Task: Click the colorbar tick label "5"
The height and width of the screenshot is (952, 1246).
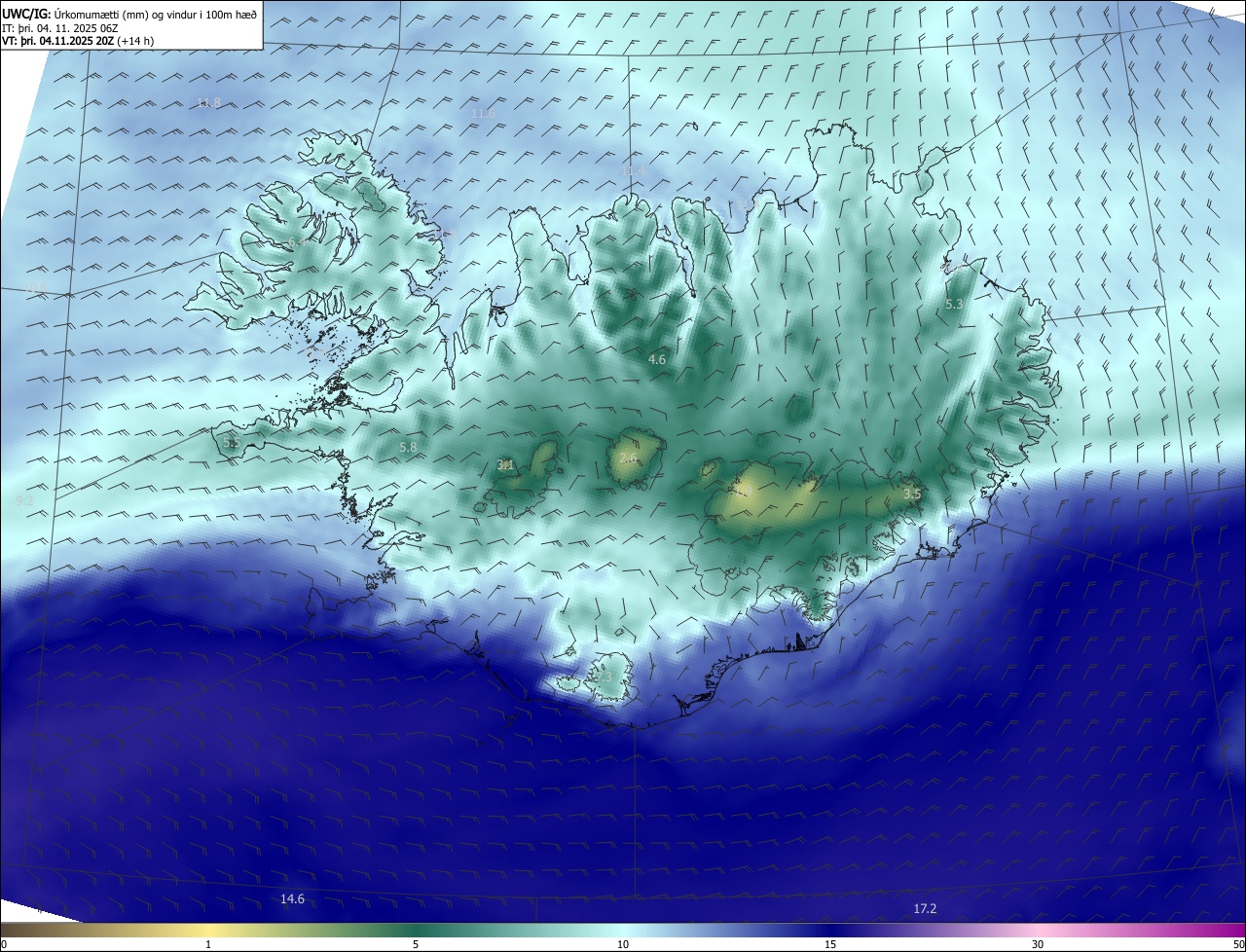Action: point(416,944)
